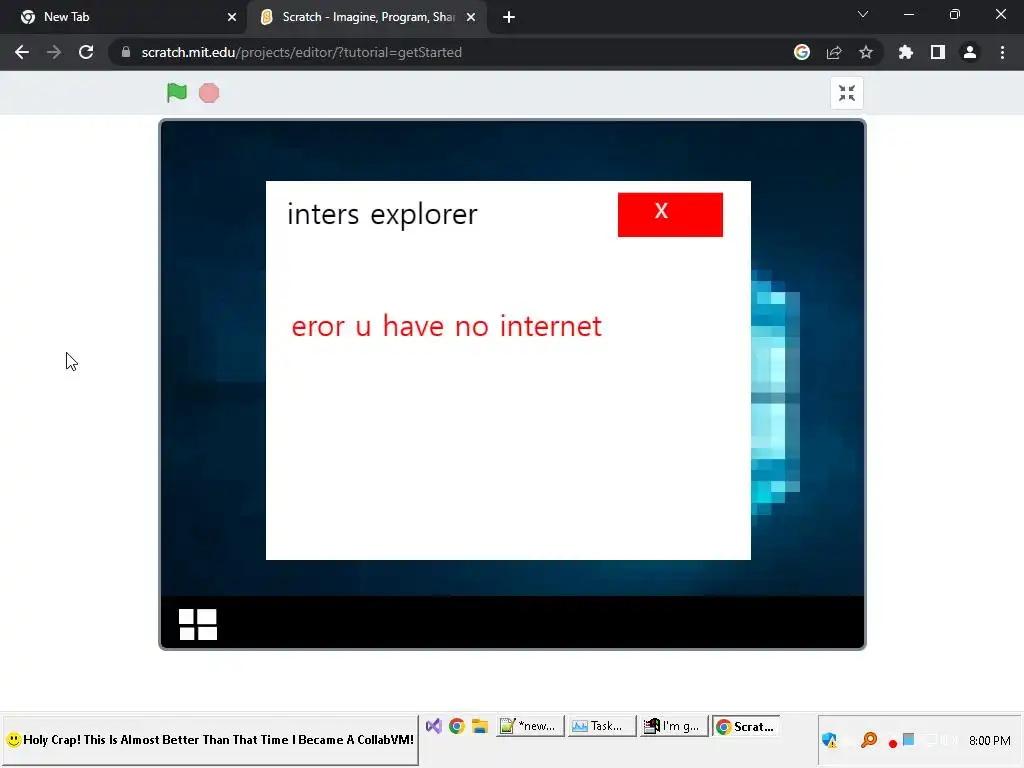This screenshot has height=768, width=1024.
Task: Switch to the Scrat... Chrome taskbar button
Action: coord(746,726)
